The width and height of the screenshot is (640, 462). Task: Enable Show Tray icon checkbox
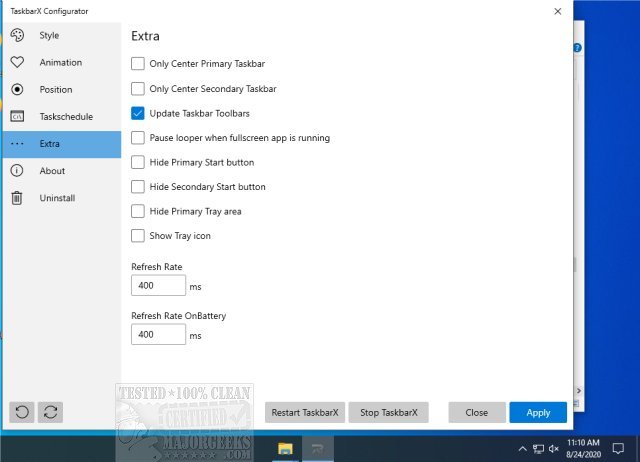tap(138, 236)
